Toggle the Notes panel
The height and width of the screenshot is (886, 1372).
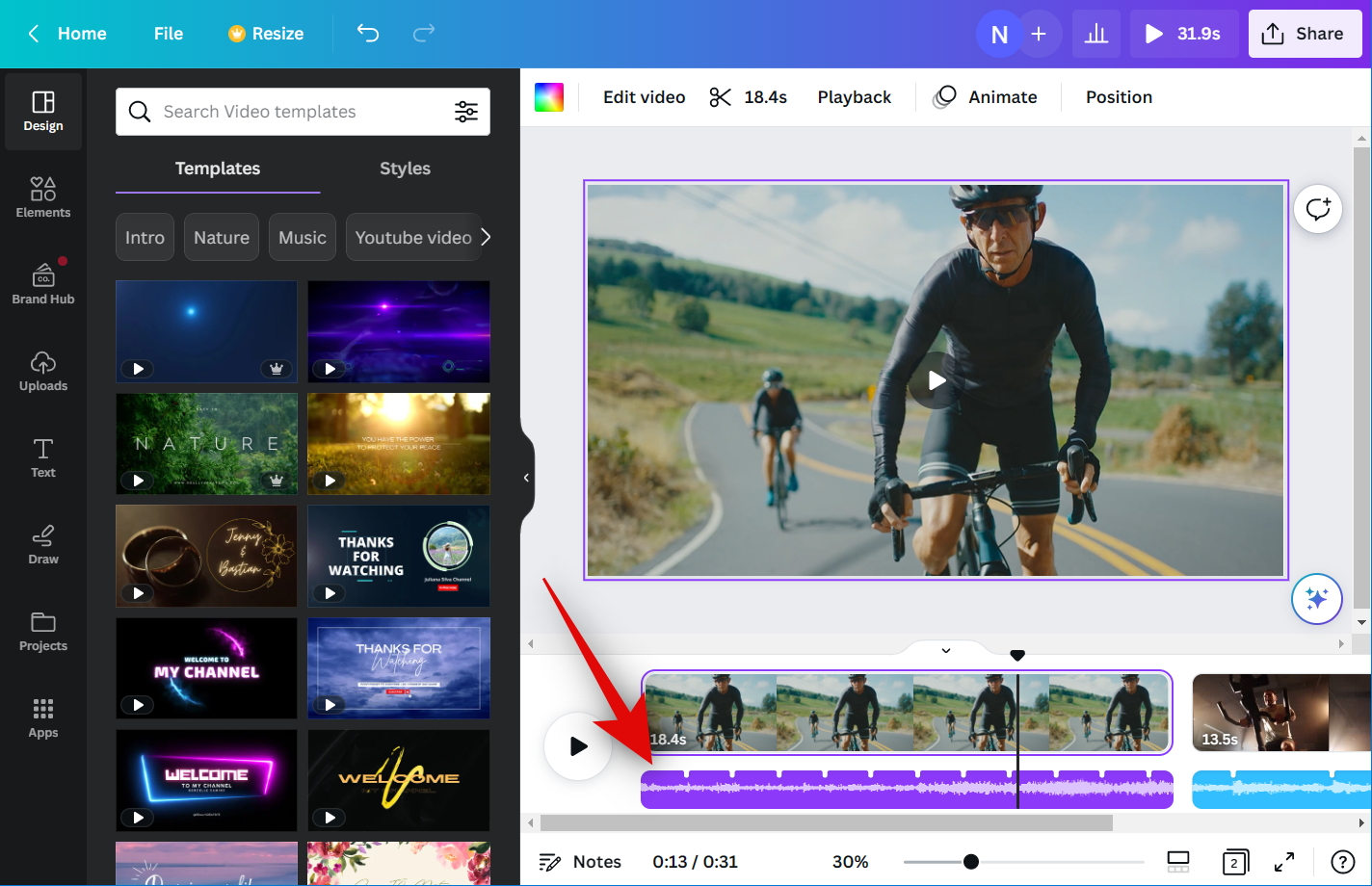580,862
